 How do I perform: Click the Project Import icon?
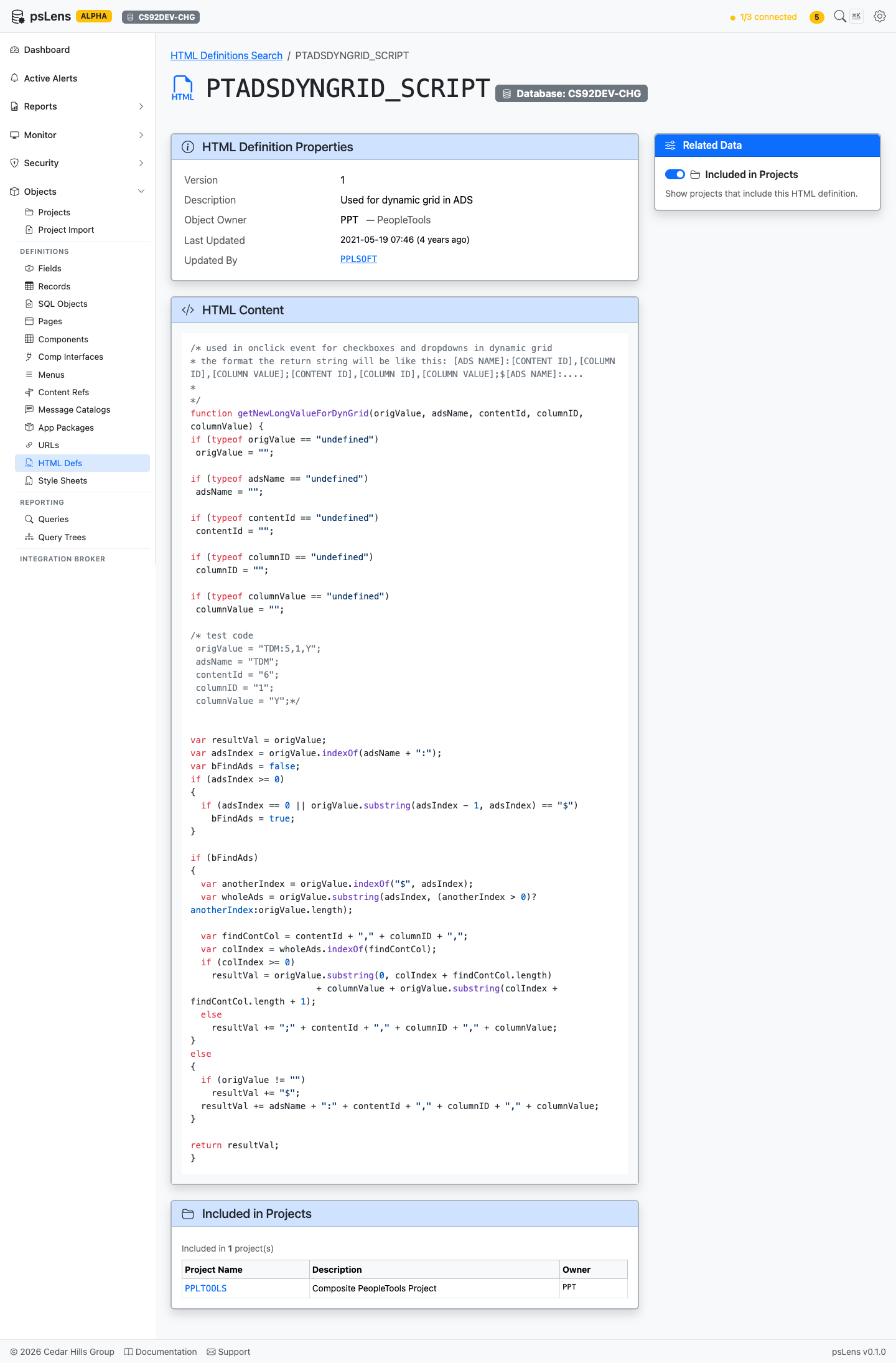point(29,230)
